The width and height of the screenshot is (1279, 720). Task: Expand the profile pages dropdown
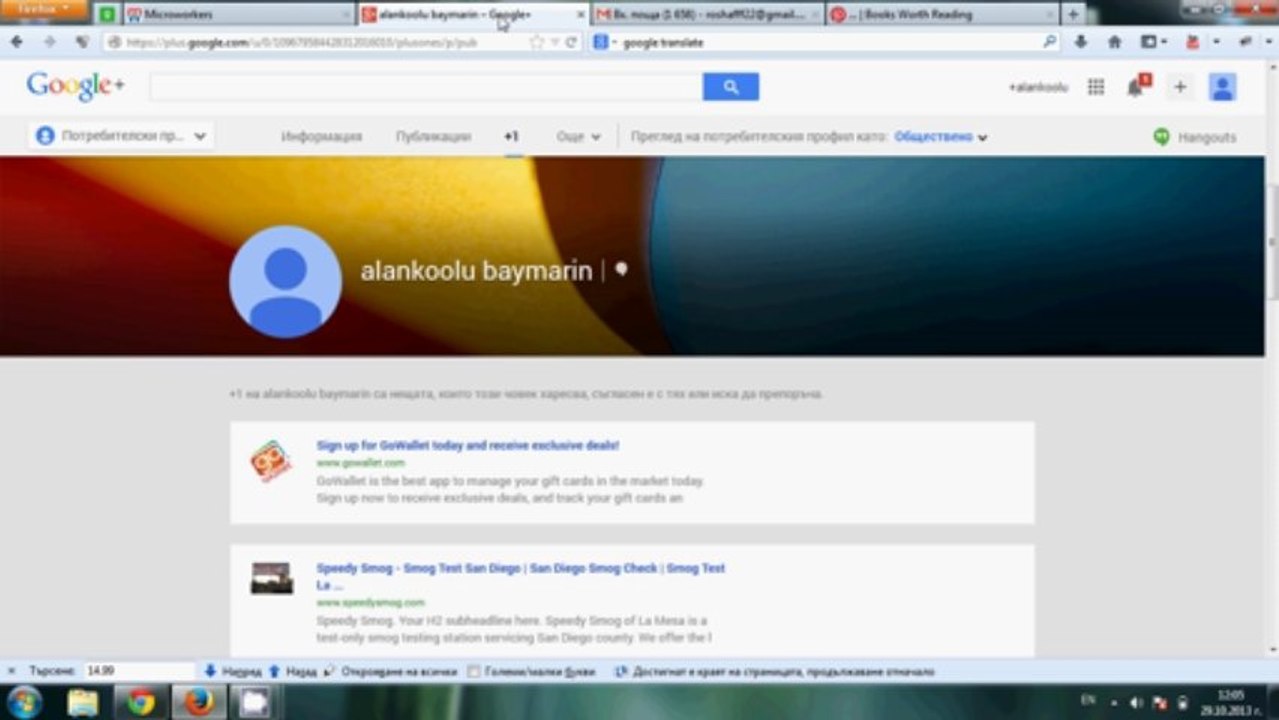pos(121,136)
